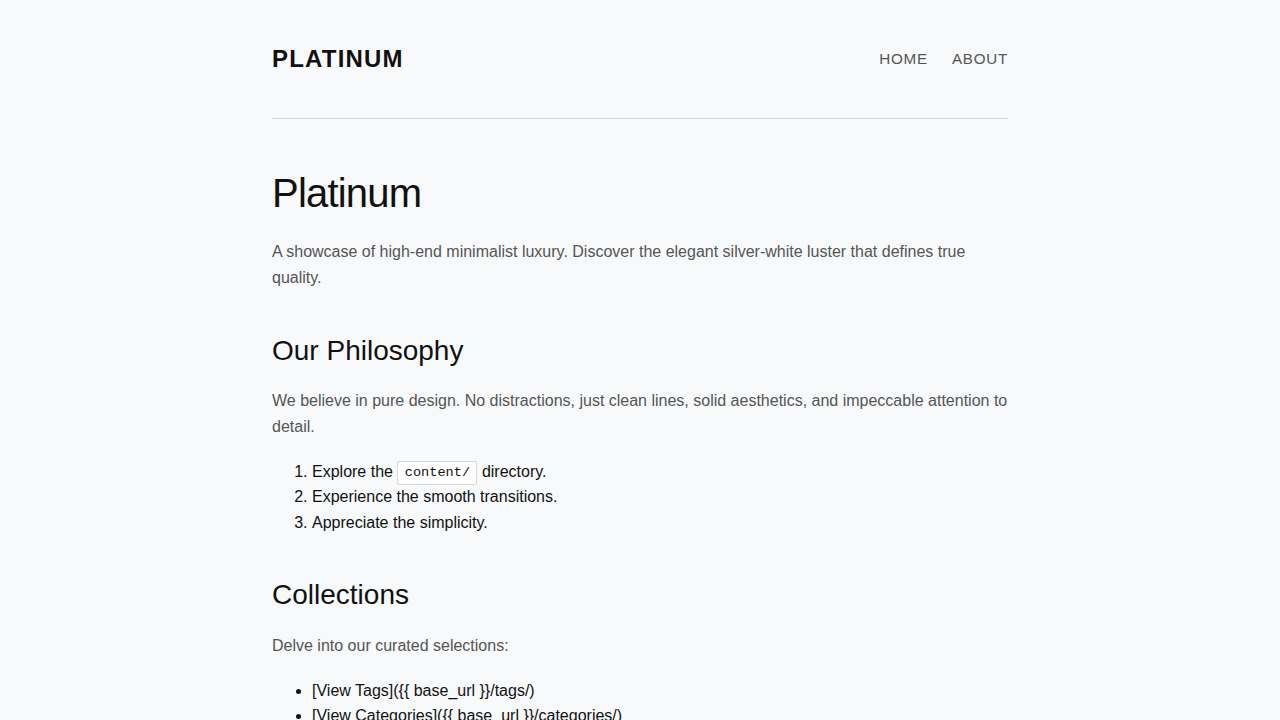The width and height of the screenshot is (1280, 720).
Task: Click the View Tags list entry
Action: (x=423, y=691)
